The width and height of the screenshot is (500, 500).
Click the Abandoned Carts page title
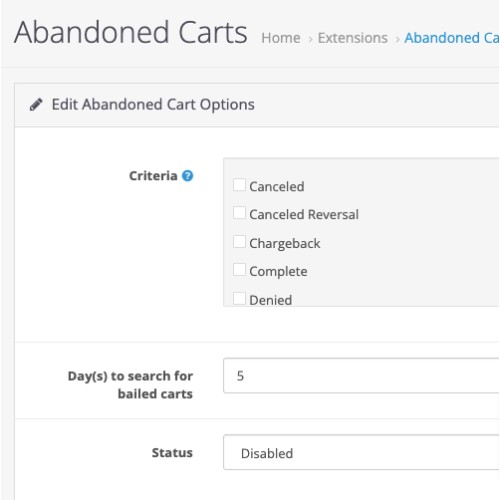pos(131,32)
